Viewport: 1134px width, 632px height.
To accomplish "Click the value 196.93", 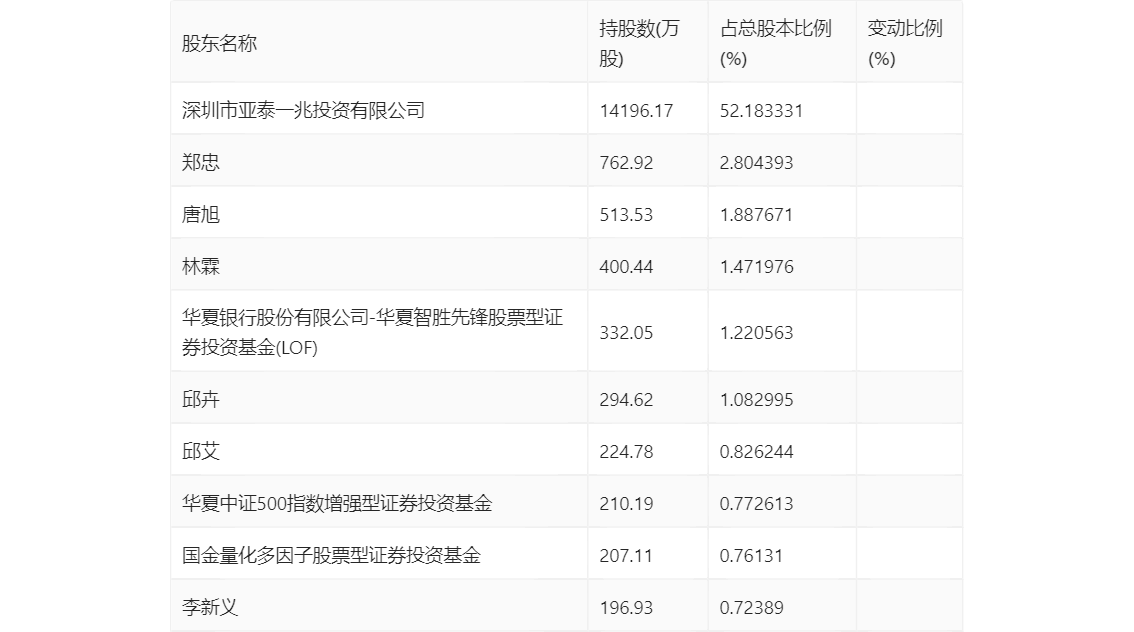I will (x=626, y=608).
